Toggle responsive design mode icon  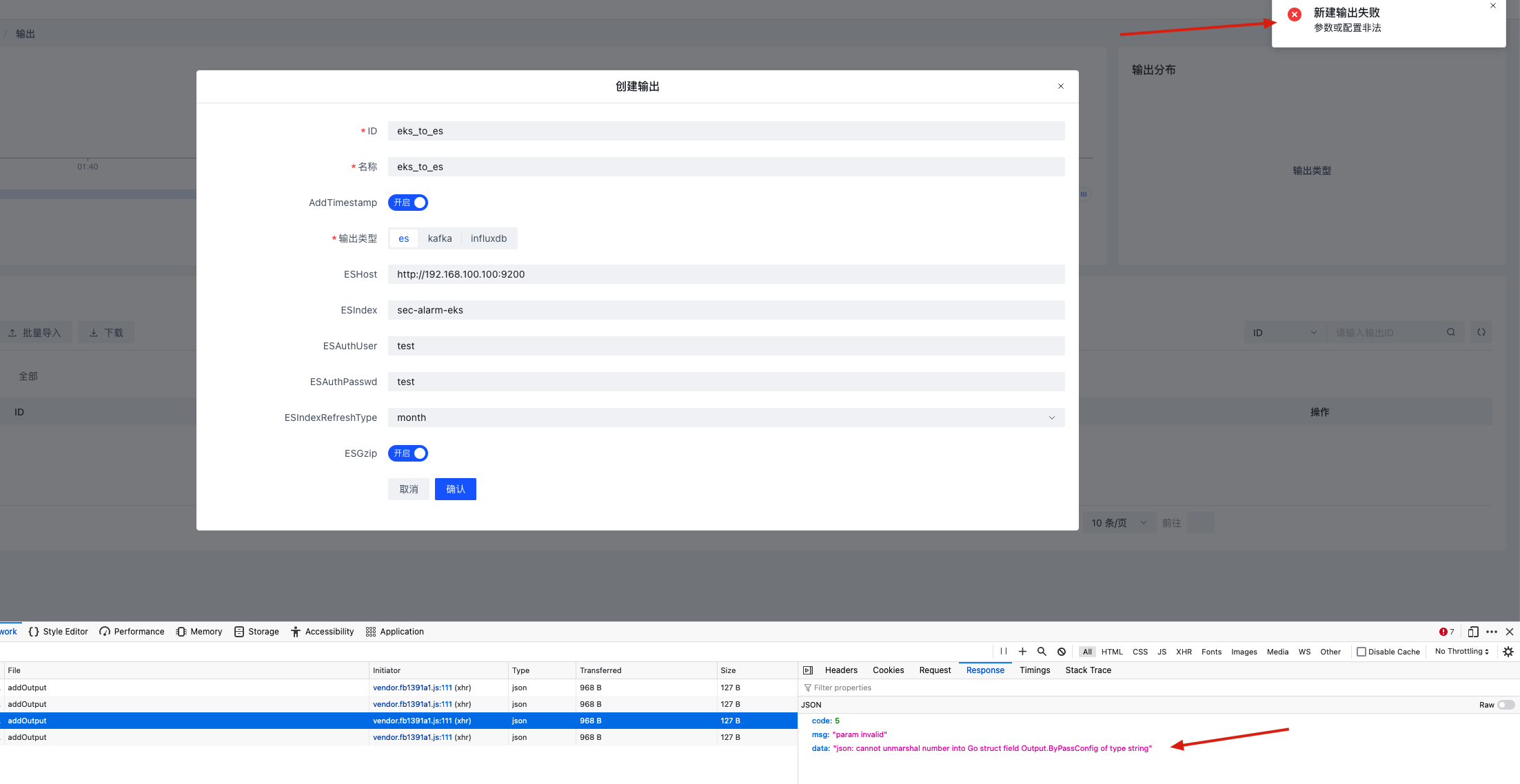pyautogui.click(x=1472, y=632)
